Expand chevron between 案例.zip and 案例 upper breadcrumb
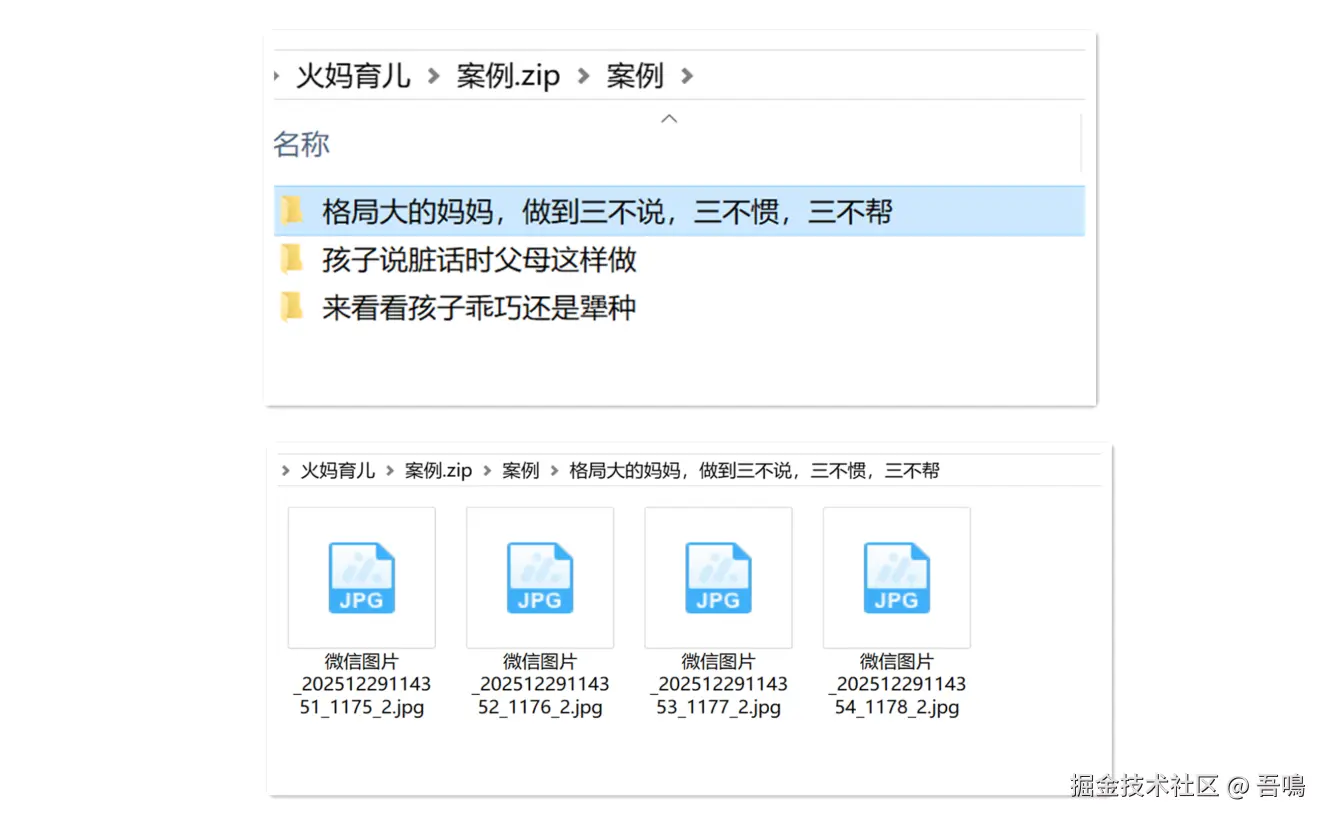 (x=583, y=75)
